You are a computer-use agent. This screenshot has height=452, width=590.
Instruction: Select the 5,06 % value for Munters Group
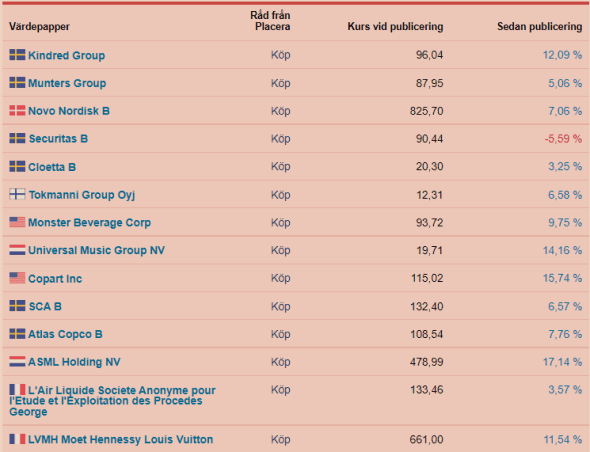[x=565, y=83]
